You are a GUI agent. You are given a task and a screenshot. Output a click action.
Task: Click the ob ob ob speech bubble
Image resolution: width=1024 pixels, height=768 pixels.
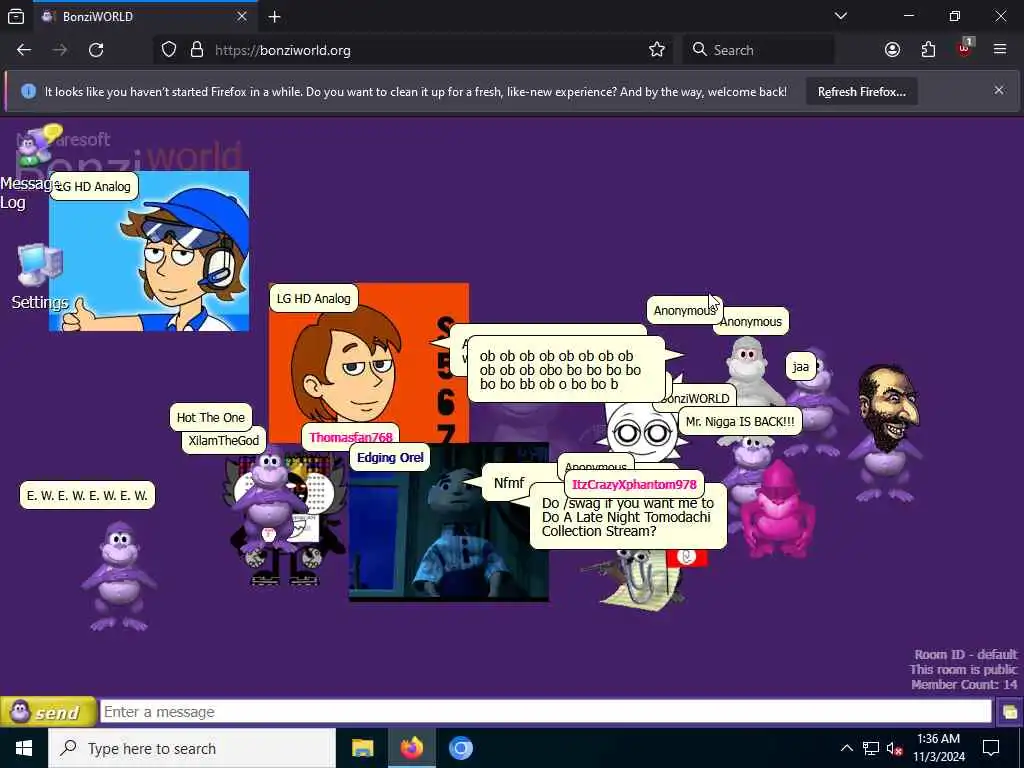click(566, 370)
